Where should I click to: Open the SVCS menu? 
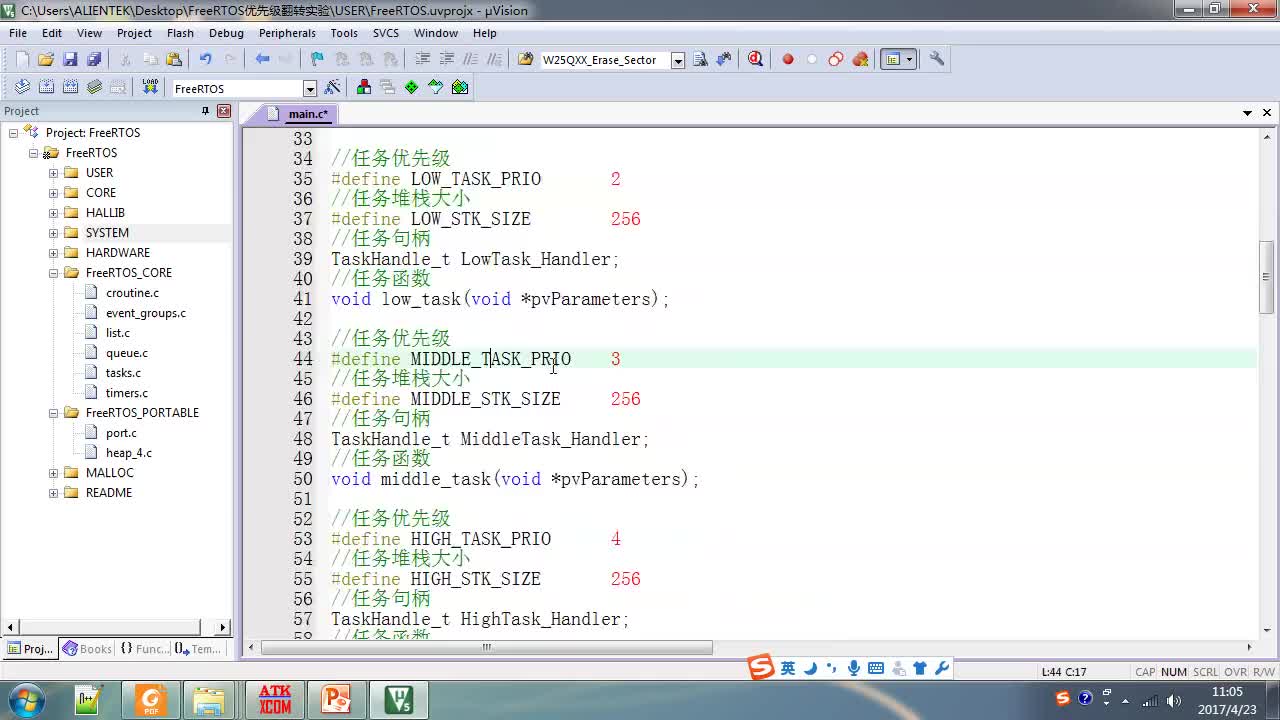click(x=385, y=33)
